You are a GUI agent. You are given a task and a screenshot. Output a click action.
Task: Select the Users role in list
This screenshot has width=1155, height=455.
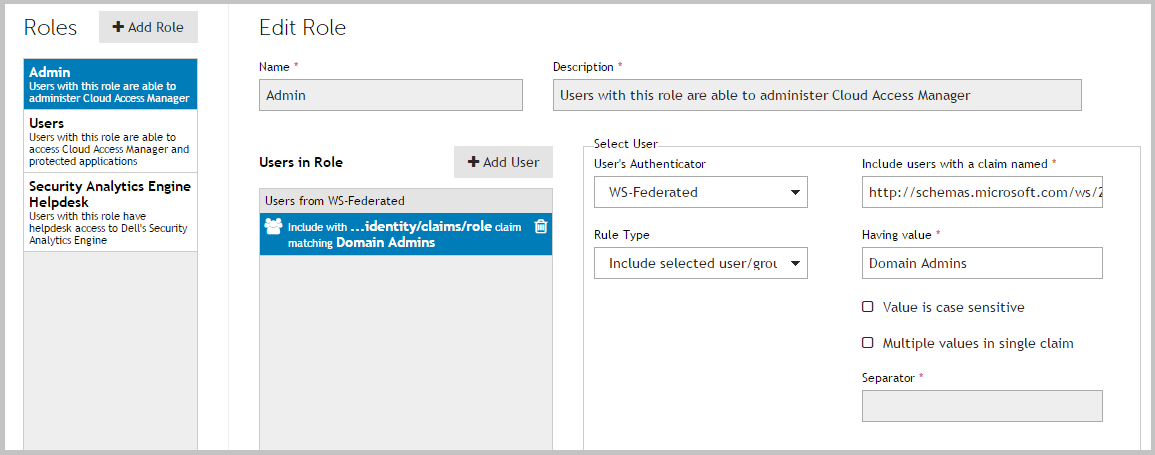[110, 142]
